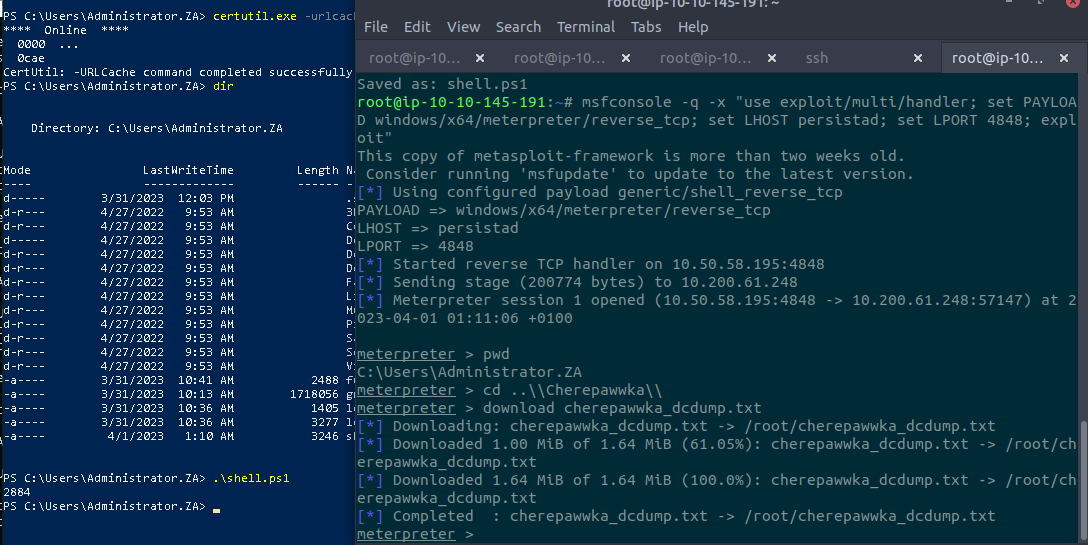Image resolution: width=1088 pixels, height=545 pixels.
Task: Click the file length value 3277
Action: pos(325,422)
